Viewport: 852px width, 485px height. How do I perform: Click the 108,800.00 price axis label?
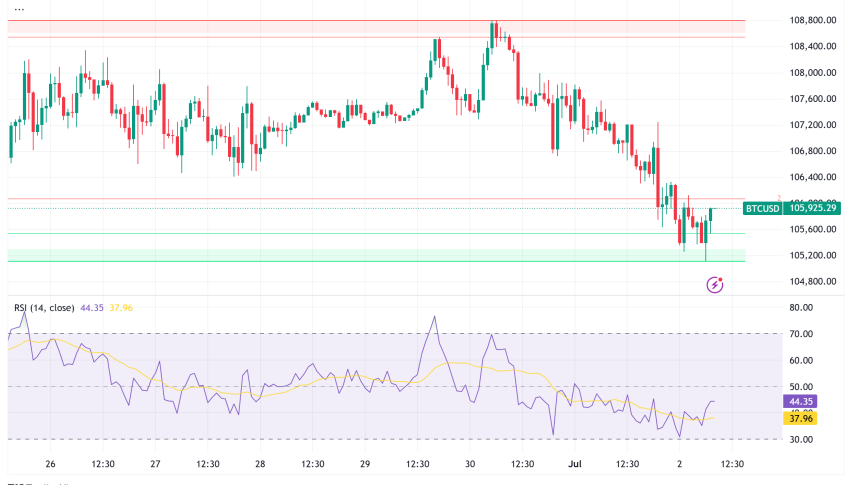tap(812, 20)
